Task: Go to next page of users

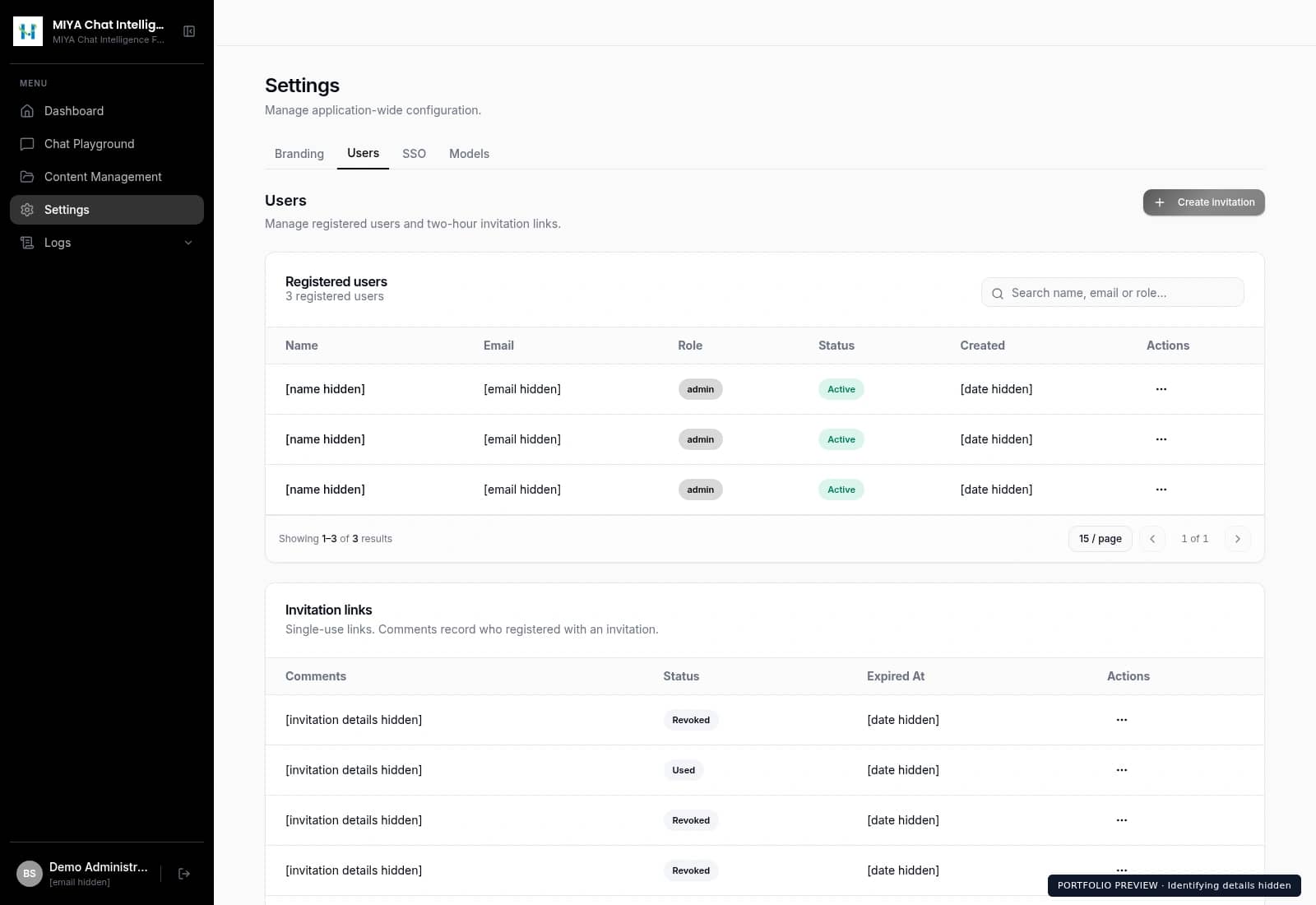Action: [1238, 539]
